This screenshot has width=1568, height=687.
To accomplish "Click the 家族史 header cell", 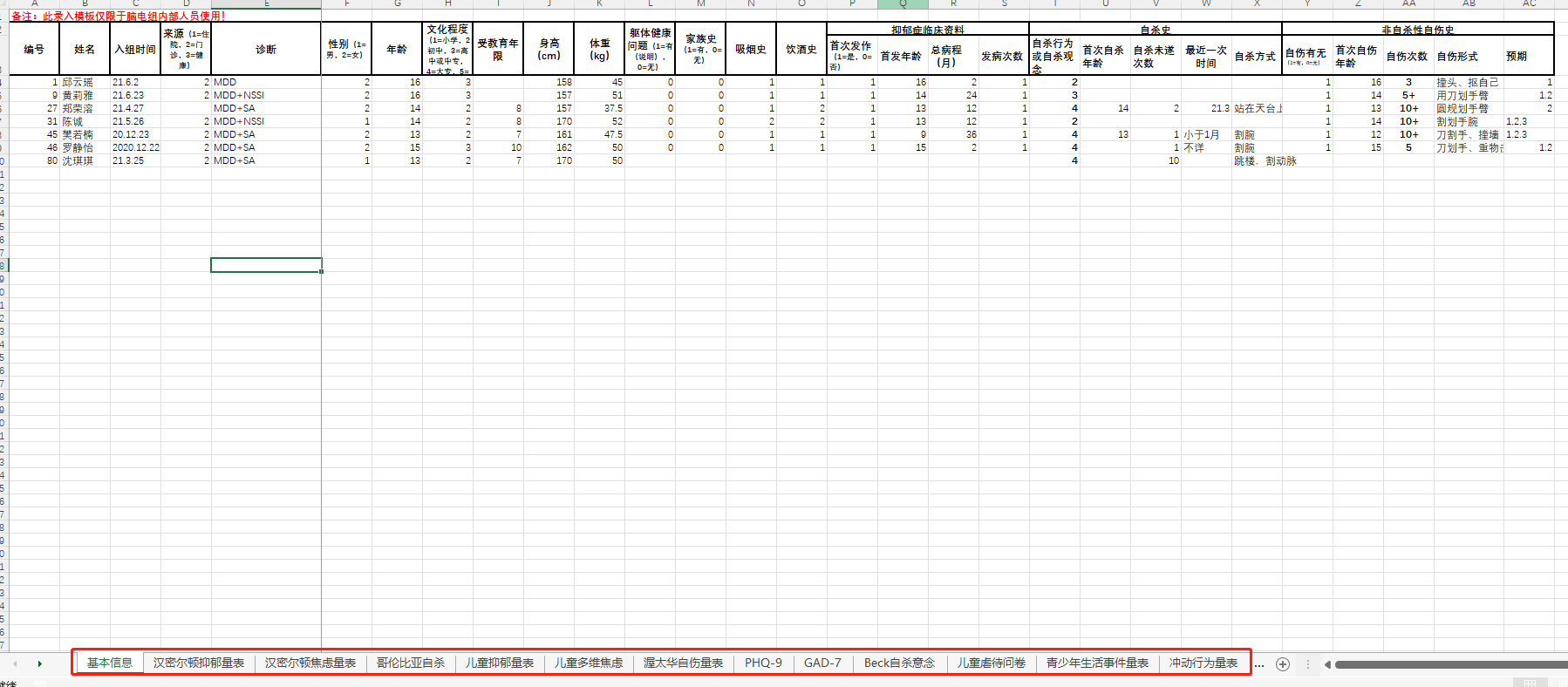I will (700, 49).
